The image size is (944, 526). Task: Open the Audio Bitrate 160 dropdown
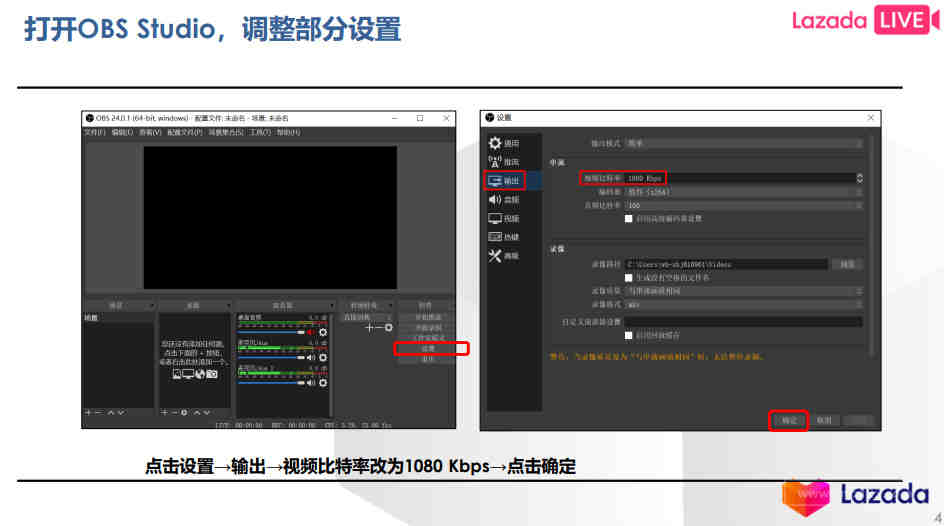pyautogui.click(x=744, y=205)
